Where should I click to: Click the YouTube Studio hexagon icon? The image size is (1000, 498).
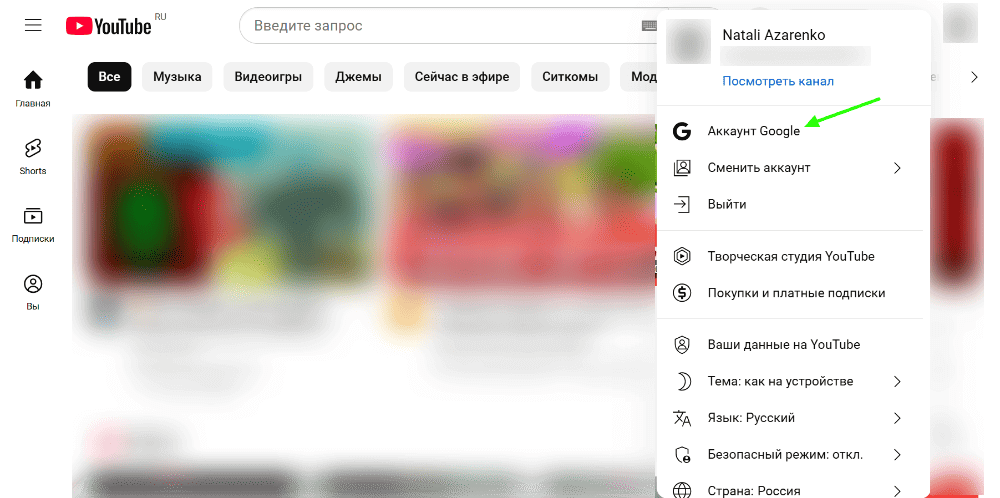[x=682, y=256]
